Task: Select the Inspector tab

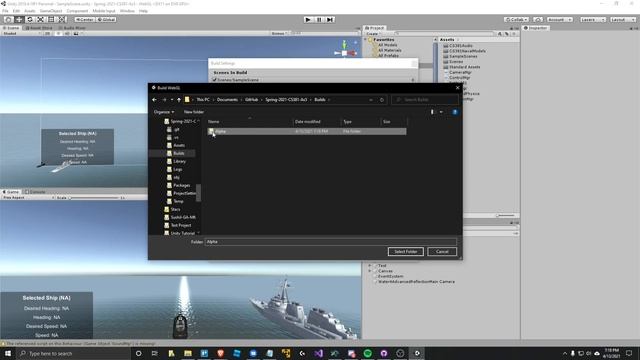Action: click(x=536, y=28)
